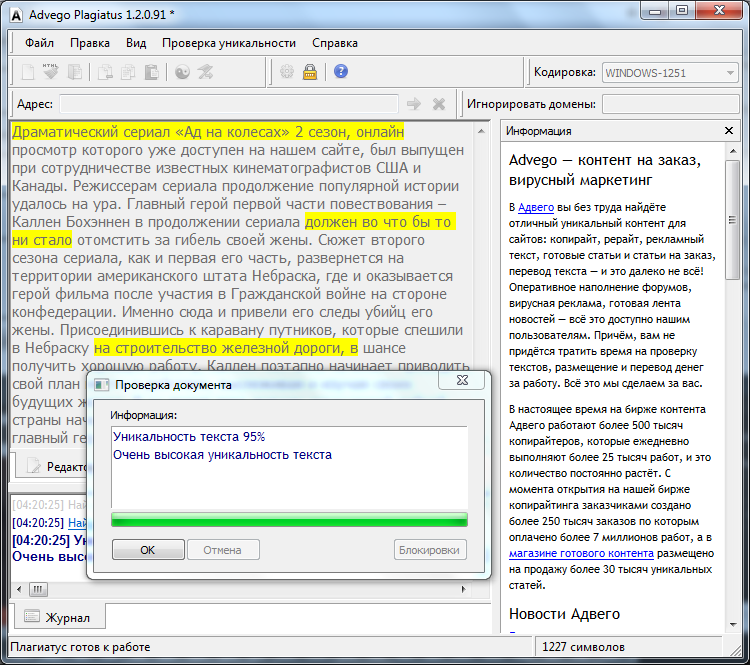Click highlighted phrase должен во что бы то

(378, 222)
